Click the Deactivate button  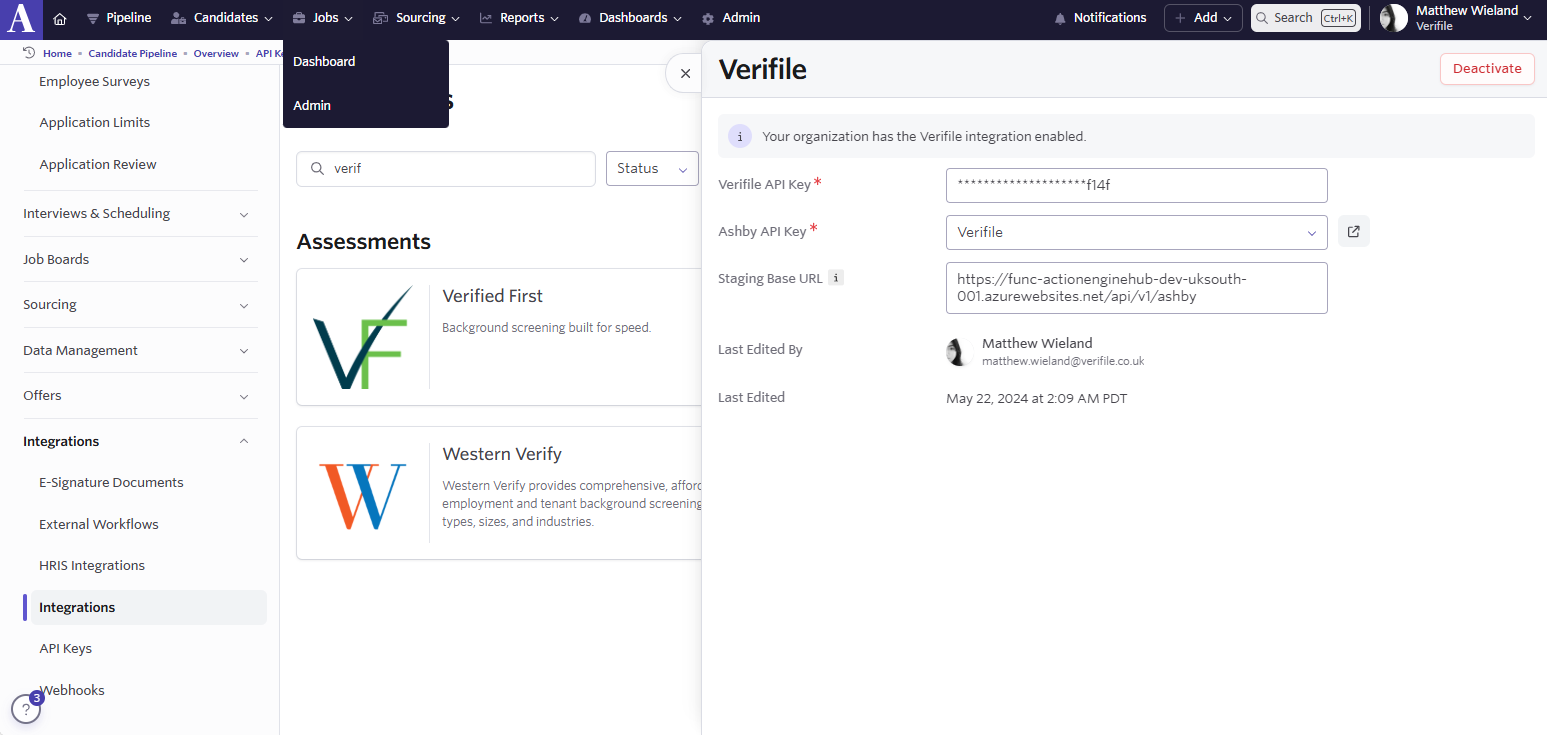1487,69
